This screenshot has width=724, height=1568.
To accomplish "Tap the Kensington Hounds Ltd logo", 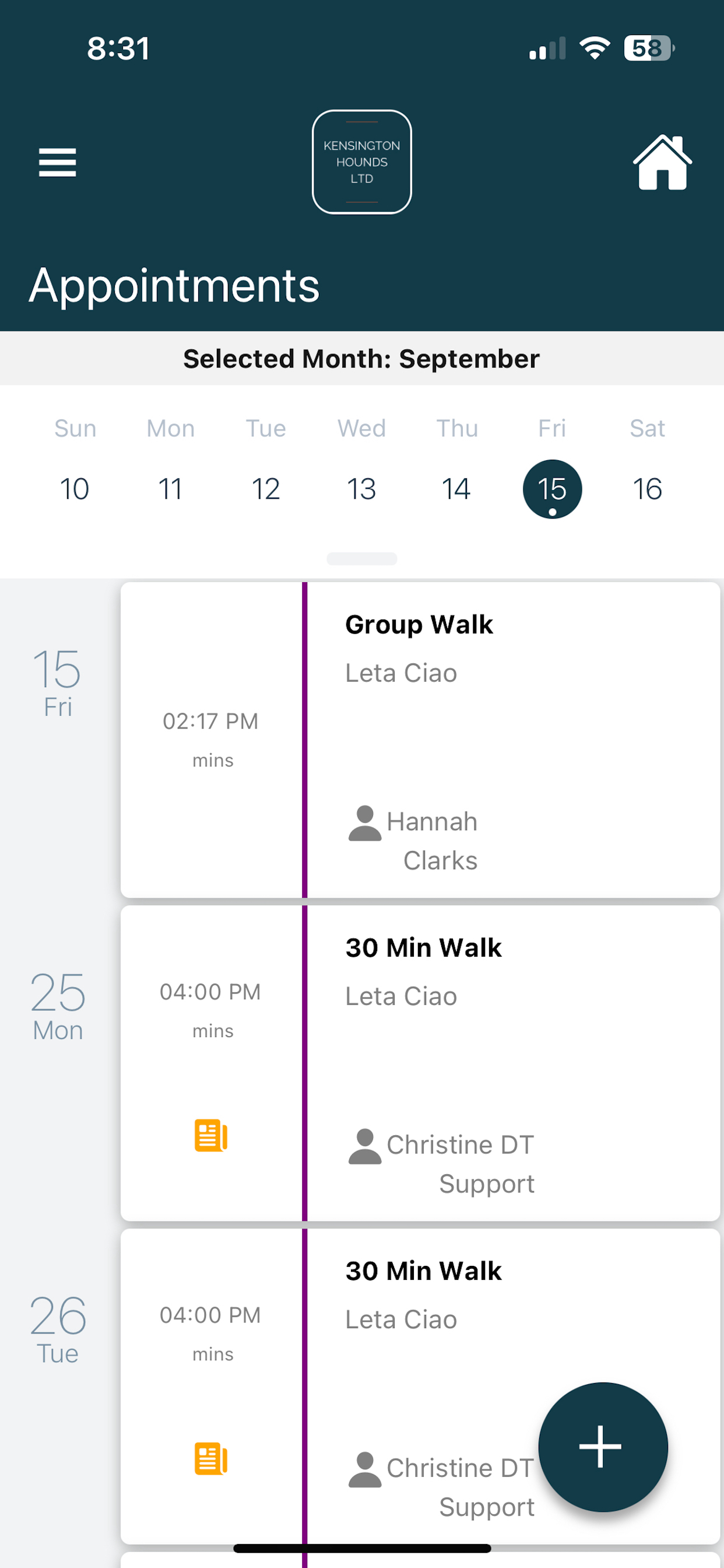I will click(361, 162).
